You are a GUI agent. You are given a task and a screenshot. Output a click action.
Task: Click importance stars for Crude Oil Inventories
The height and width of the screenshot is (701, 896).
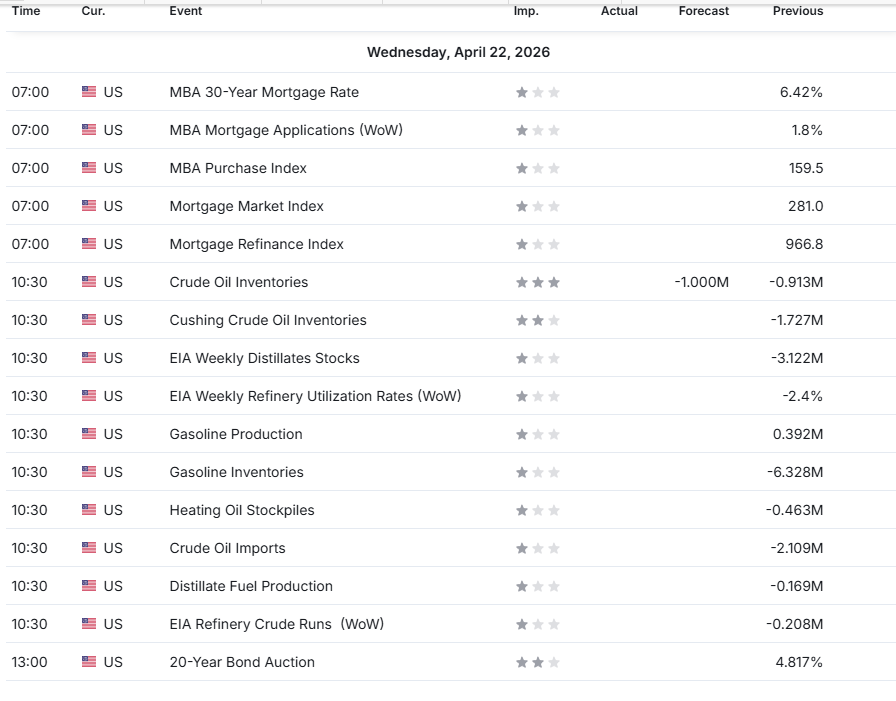[x=538, y=282]
